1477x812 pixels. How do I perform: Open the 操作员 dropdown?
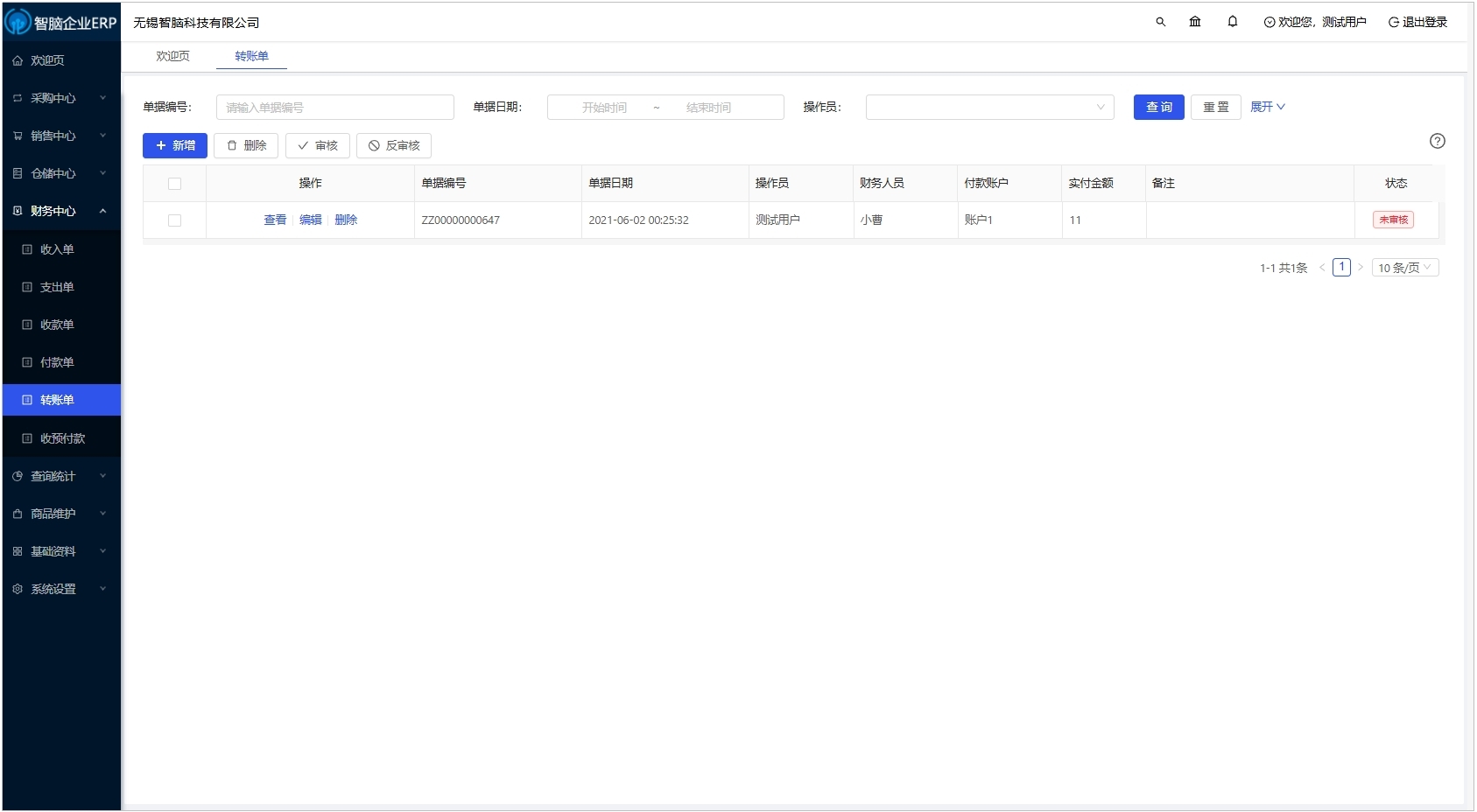point(989,108)
